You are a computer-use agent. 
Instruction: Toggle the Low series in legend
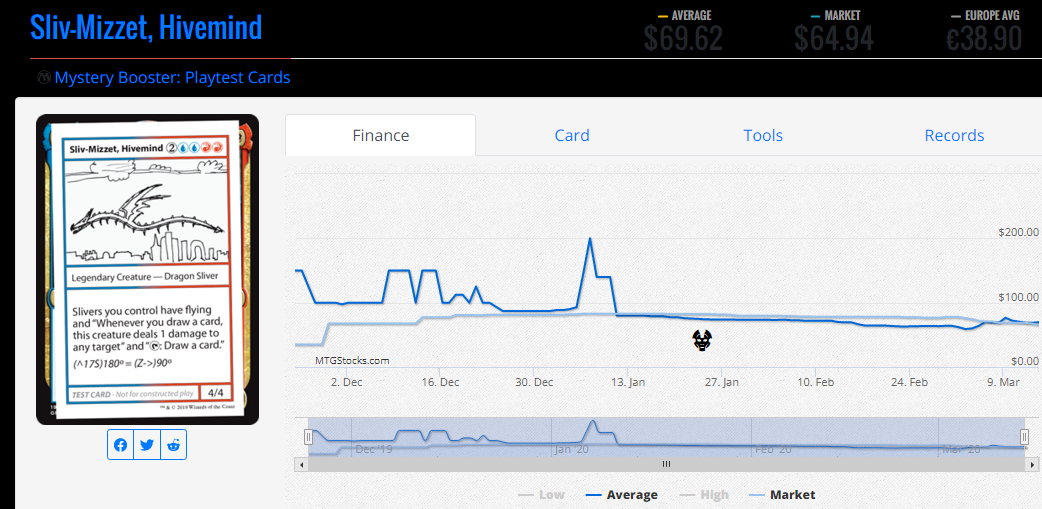point(541,494)
